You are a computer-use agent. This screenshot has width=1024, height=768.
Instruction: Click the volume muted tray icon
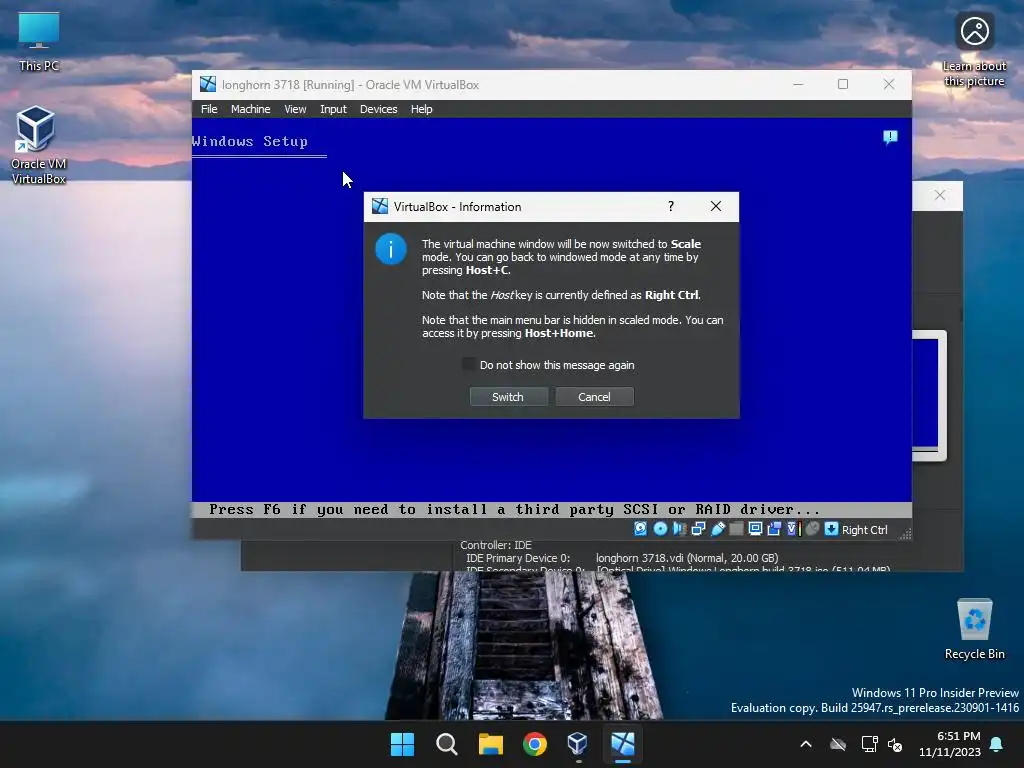(895, 744)
